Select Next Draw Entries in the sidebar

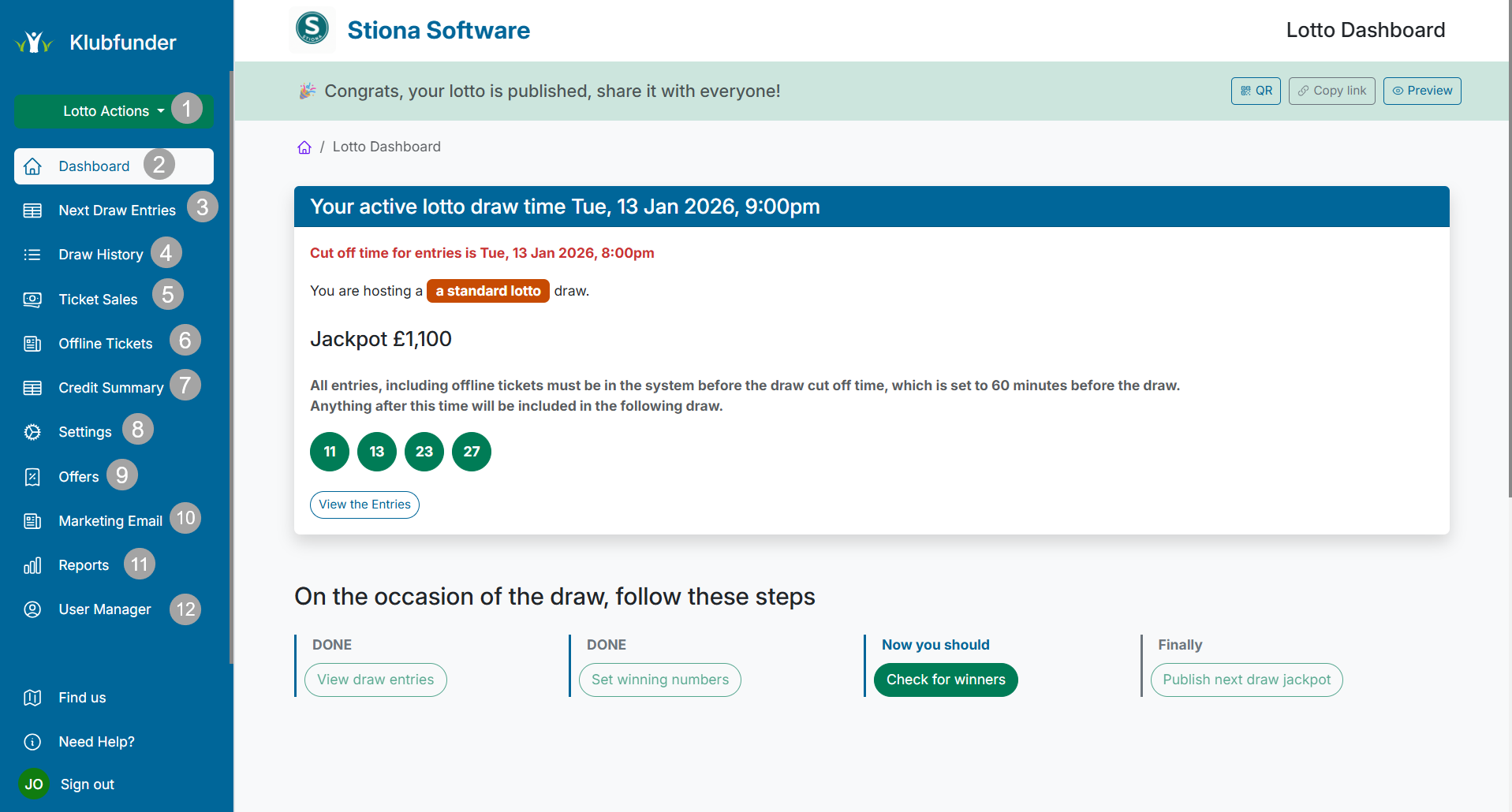pyautogui.click(x=117, y=210)
